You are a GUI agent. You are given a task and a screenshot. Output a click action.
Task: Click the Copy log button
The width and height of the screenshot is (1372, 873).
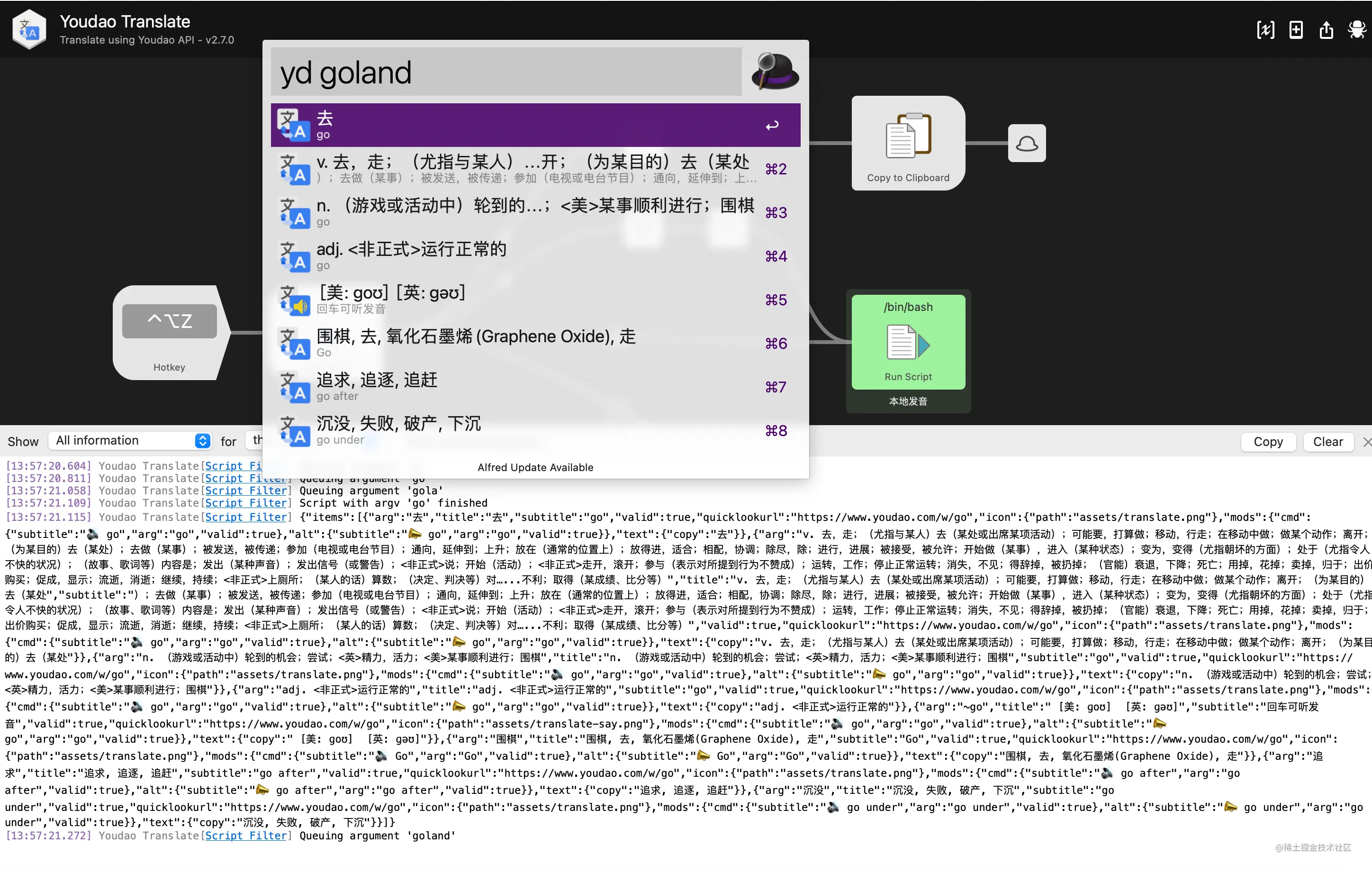click(1268, 442)
